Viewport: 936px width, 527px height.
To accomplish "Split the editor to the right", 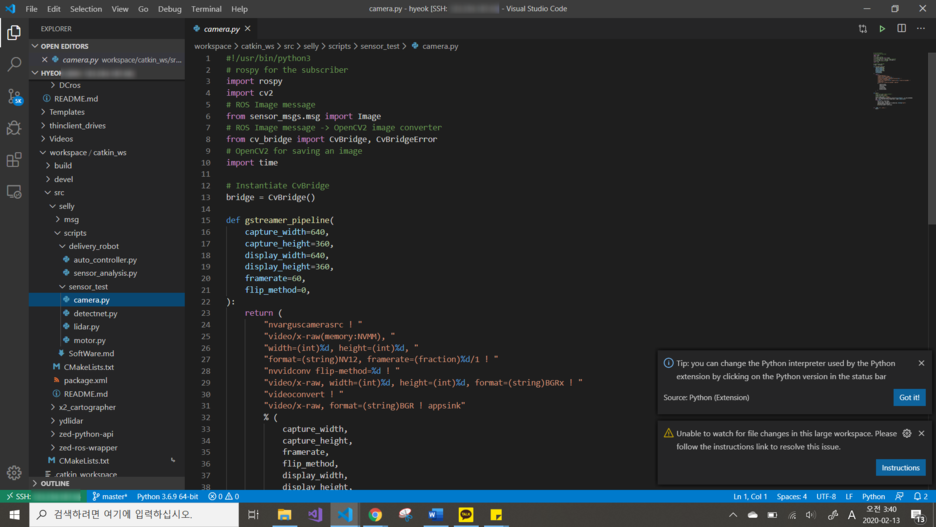I will [x=901, y=29].
